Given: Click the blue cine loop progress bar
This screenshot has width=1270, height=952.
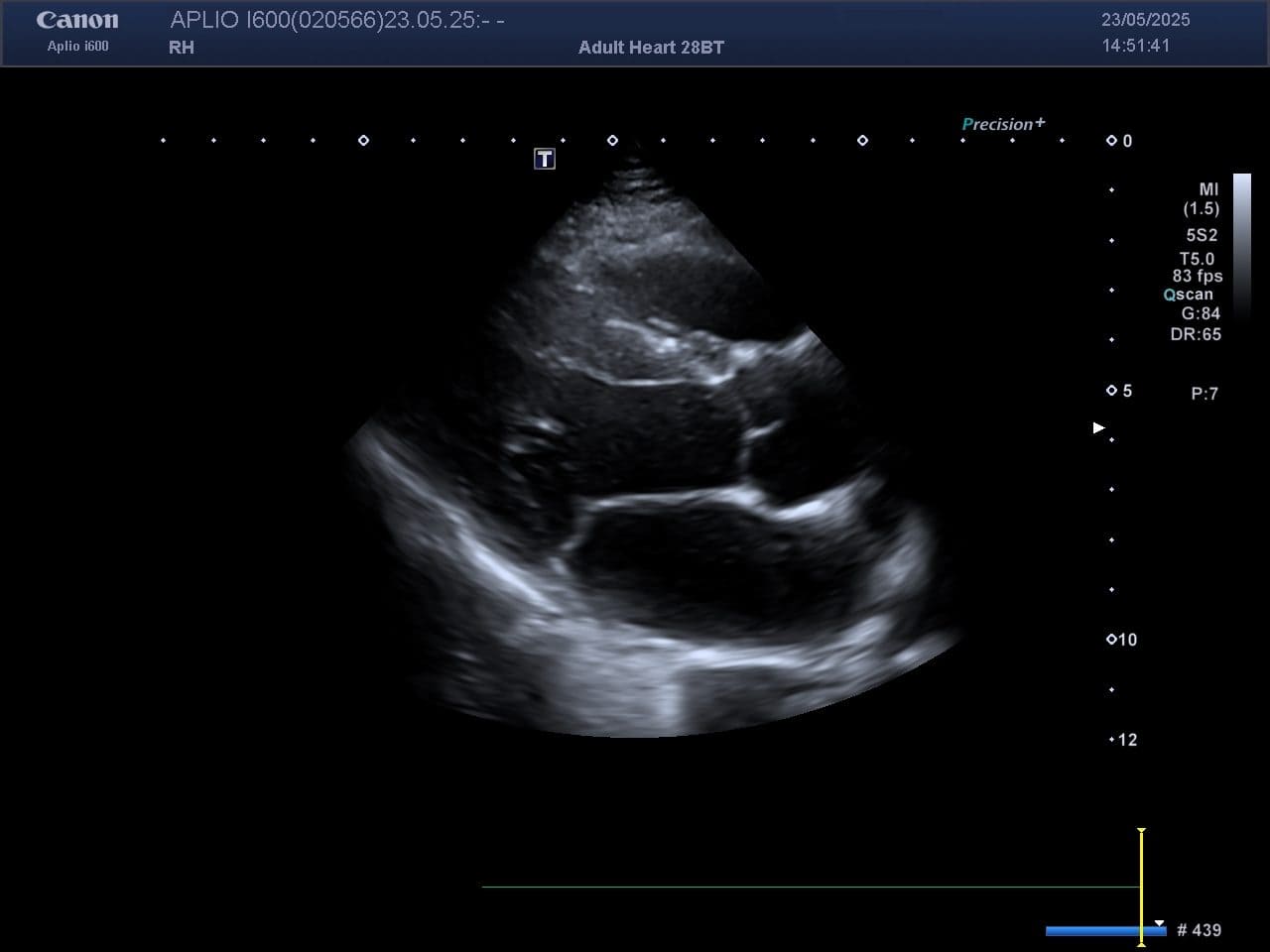Looking at the screenshot, I should (1105, 930).
